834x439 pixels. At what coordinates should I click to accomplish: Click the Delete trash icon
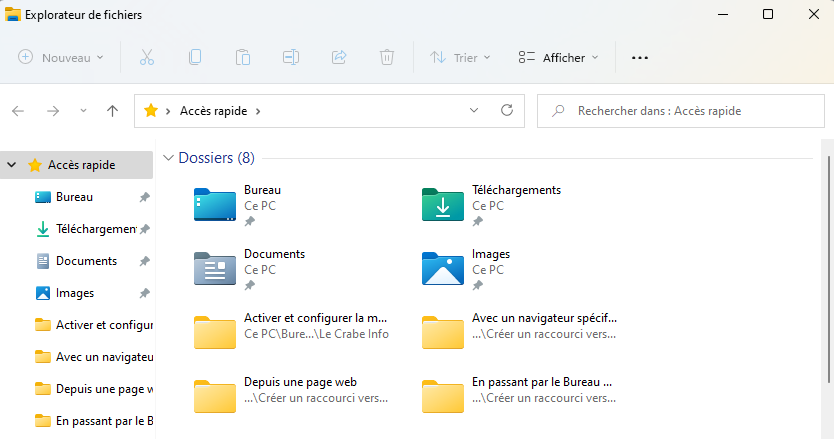pos(387,57)
